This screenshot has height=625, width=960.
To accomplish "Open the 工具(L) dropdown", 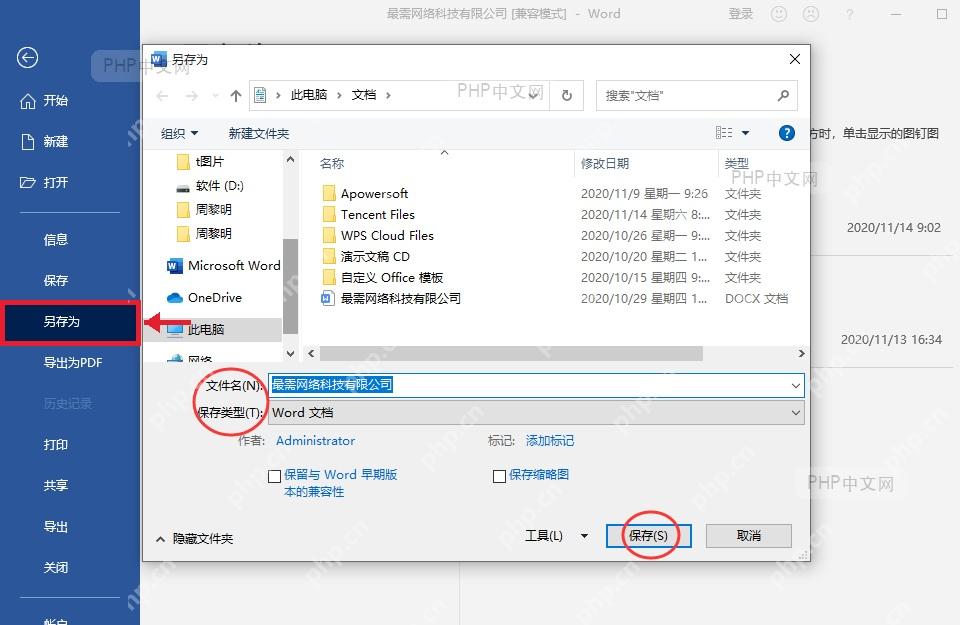I will [556, 536].
